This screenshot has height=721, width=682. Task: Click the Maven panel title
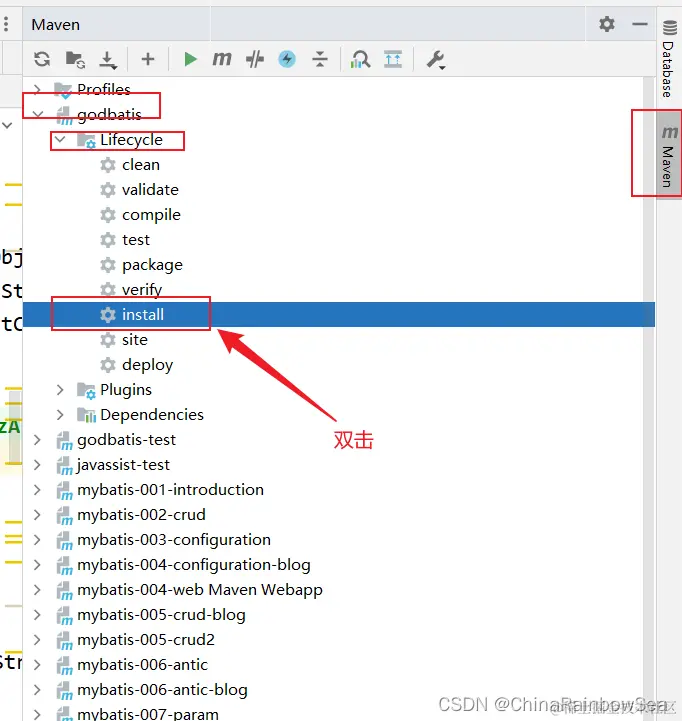56,24
